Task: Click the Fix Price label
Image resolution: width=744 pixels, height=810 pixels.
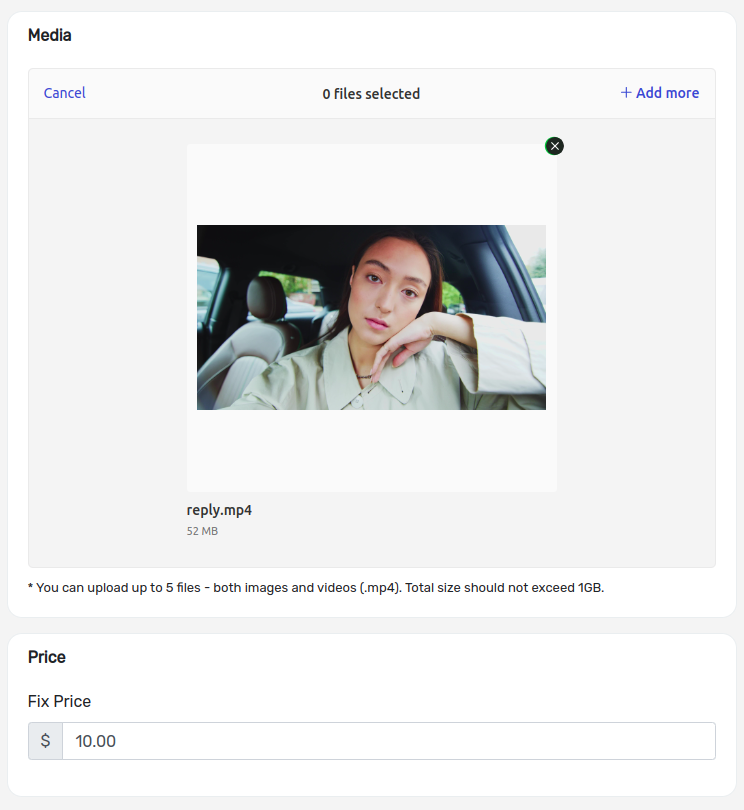Action: coord(59,701)
